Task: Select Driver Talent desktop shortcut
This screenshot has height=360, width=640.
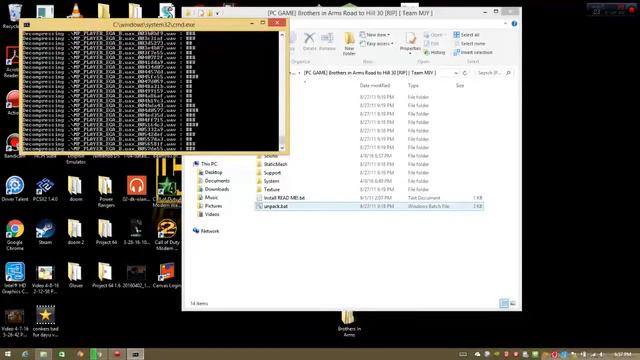Action: click(x=15, y=189)
